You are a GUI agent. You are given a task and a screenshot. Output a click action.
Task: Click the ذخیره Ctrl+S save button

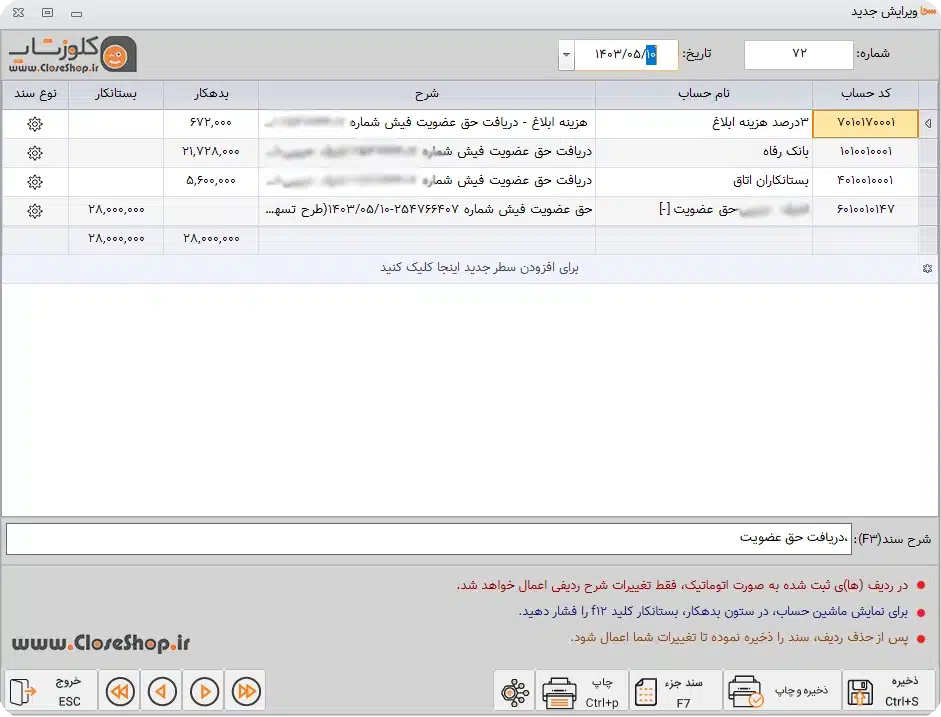pos(888,691)
